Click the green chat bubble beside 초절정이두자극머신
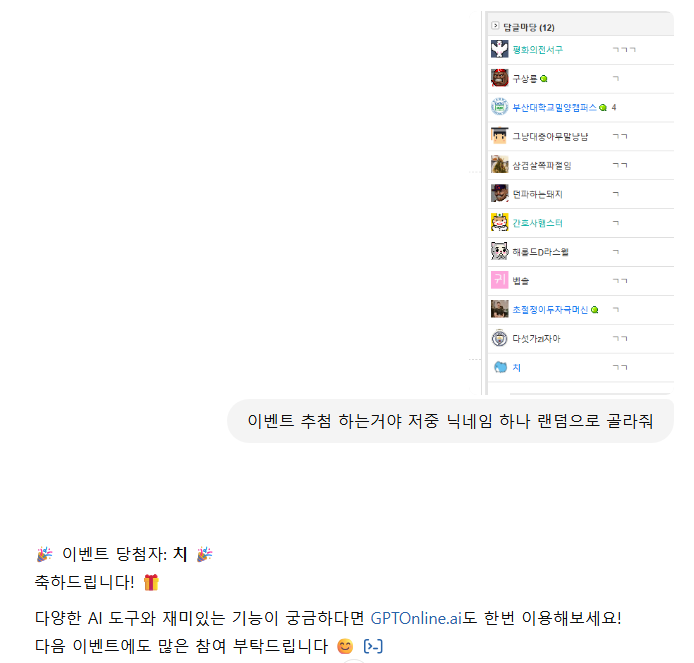The image size is (694, 663). click(594, 310)
